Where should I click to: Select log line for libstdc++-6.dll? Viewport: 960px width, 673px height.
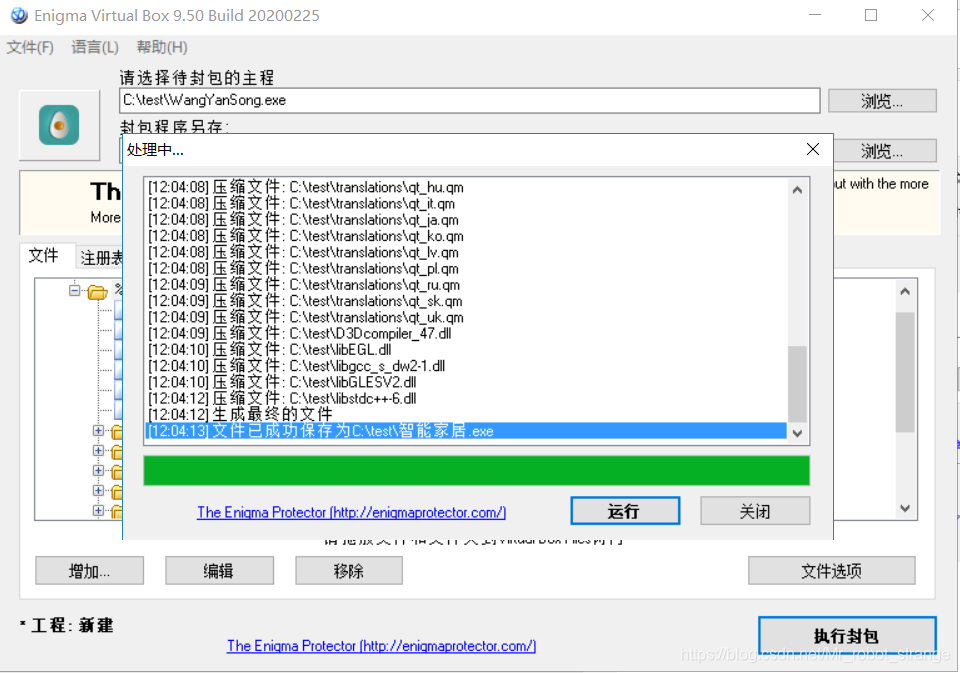pos(466,399)
